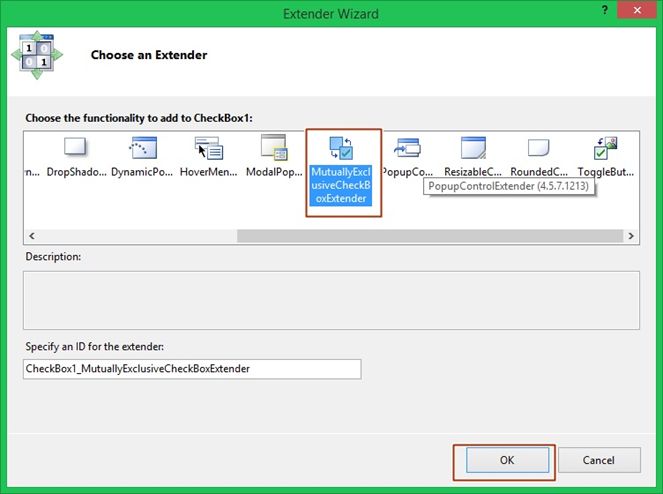Close the Extender Wizard dialog
The image size is (663, 494).
click(637, 10)
